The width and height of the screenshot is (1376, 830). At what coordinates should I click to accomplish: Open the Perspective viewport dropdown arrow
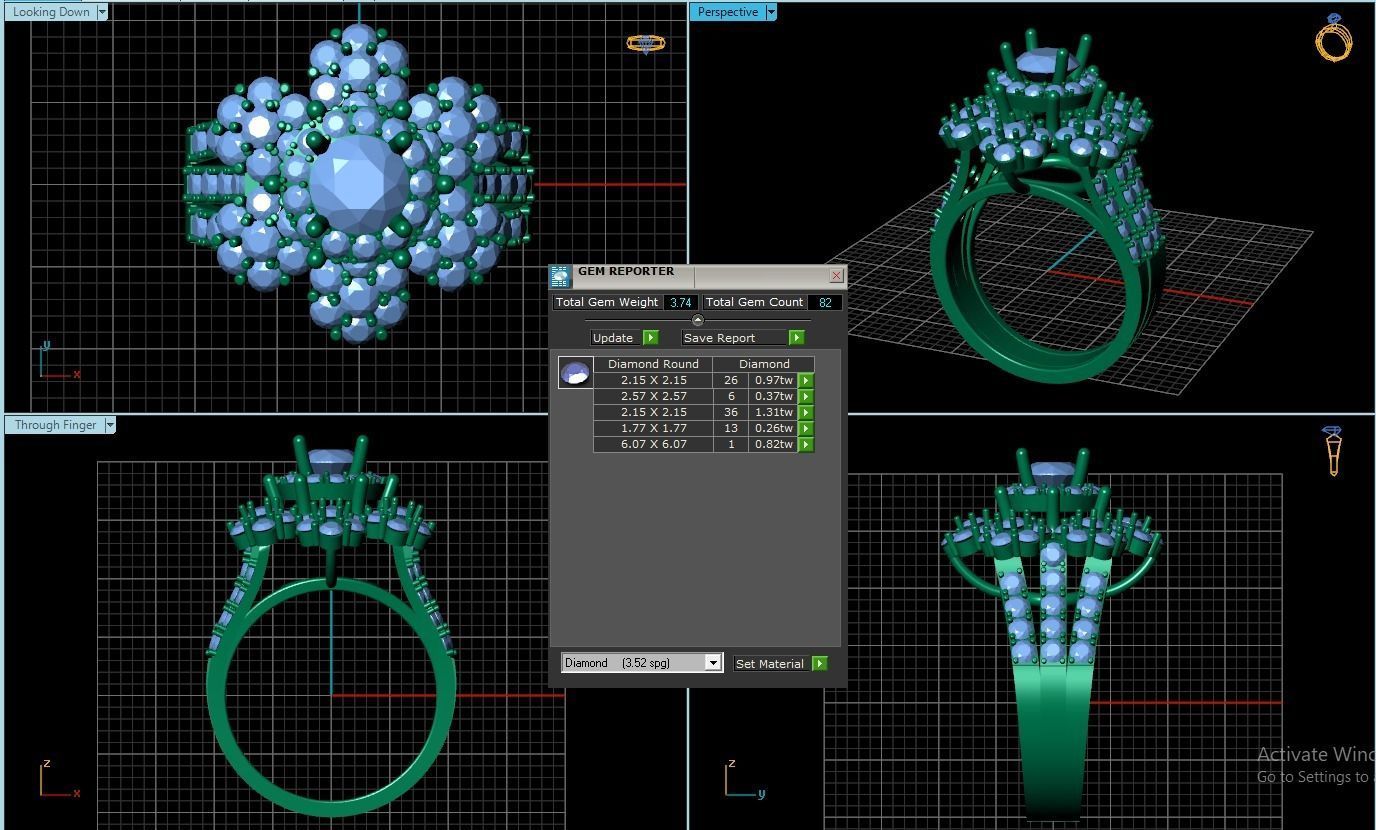[x=771, y=12]
